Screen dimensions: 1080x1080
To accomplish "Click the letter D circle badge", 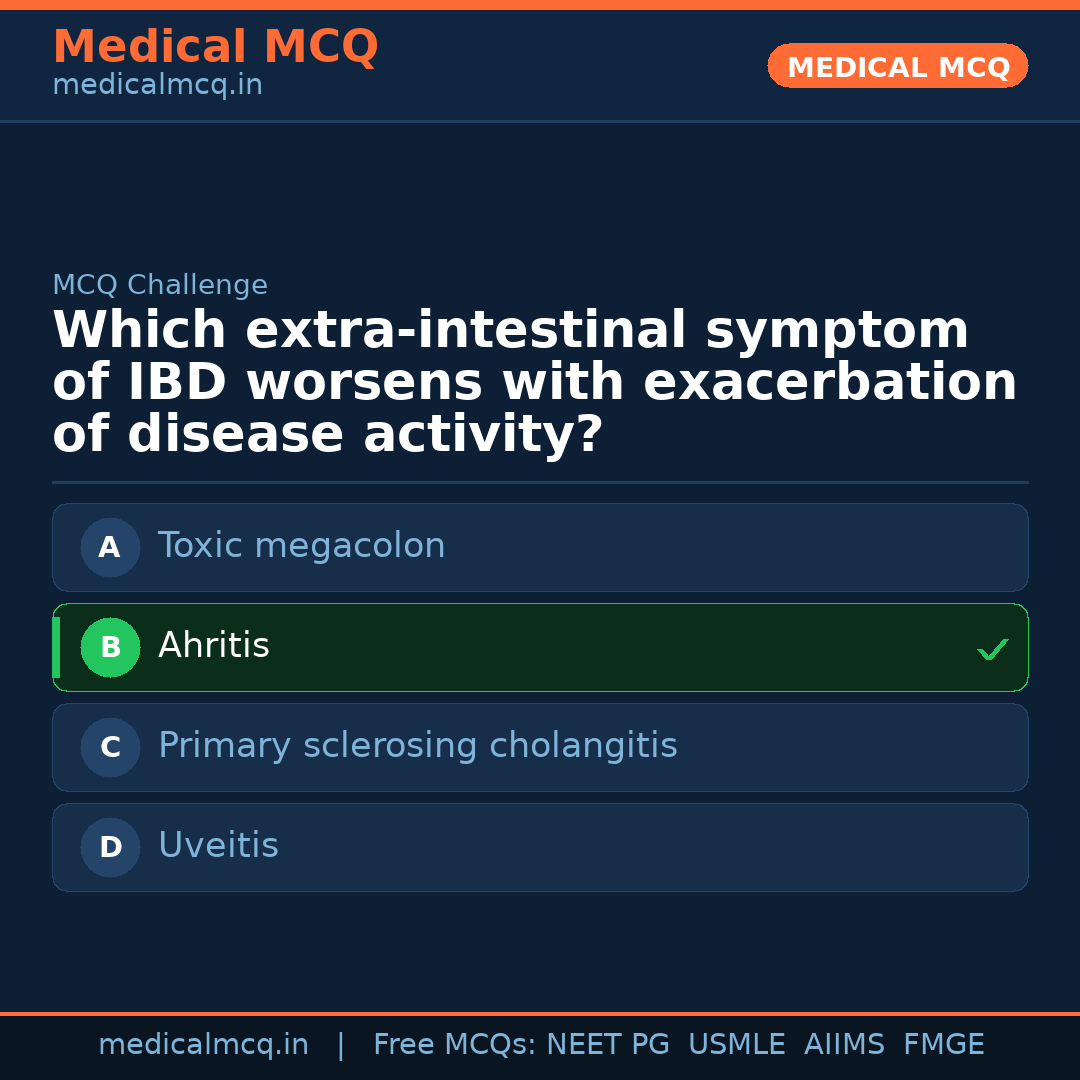I will click(110, 847).
